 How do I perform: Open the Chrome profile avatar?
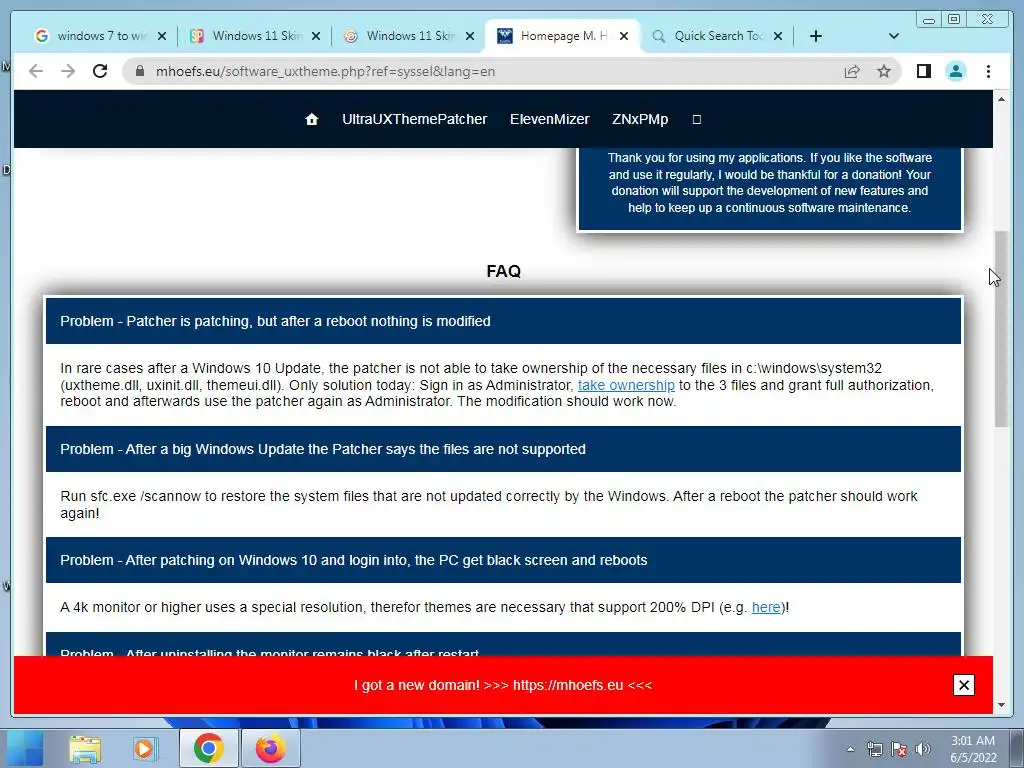955,71
